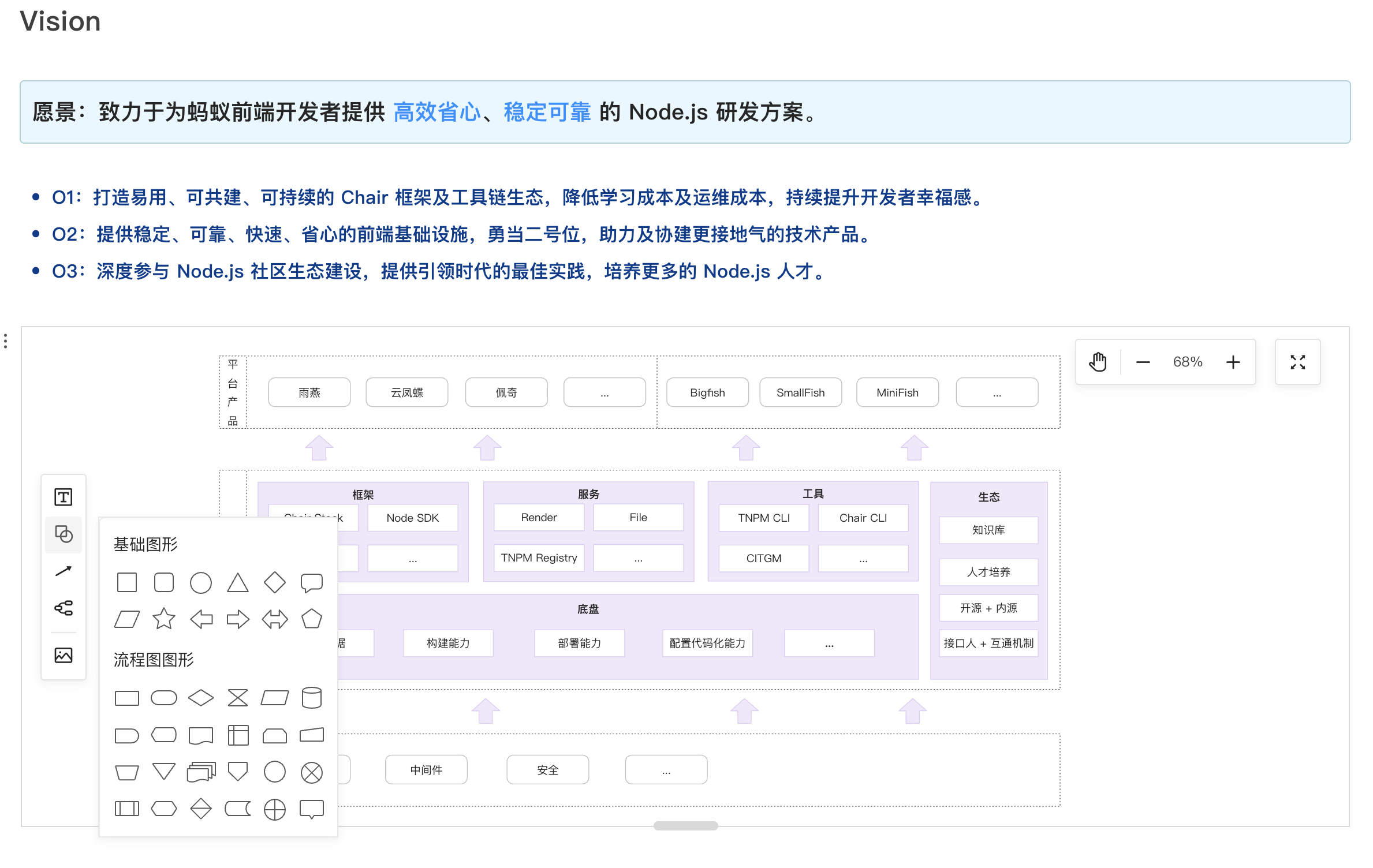Choose the mind map branch tool

point(64,608)
